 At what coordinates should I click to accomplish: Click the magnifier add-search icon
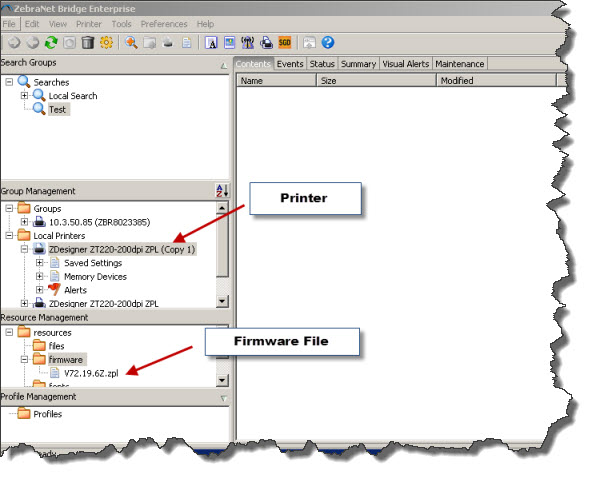131,42
